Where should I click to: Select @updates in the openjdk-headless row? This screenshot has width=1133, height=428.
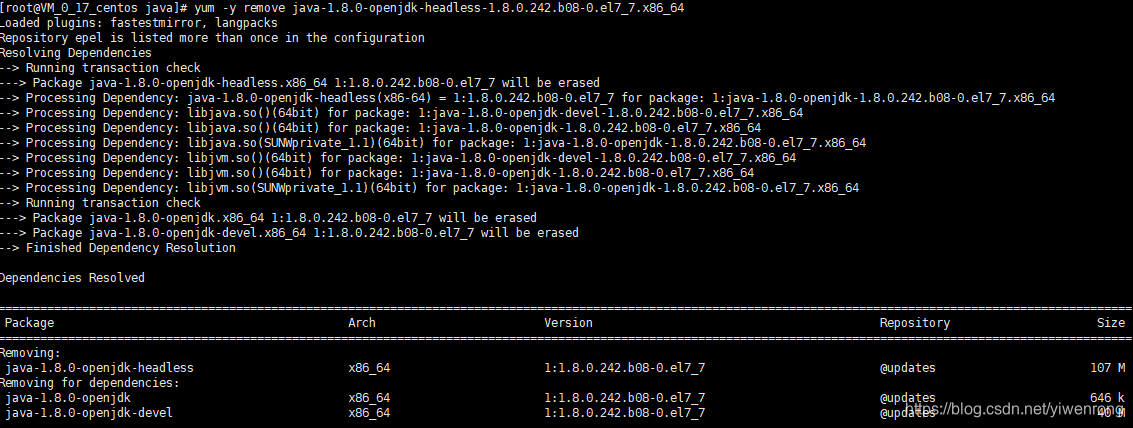pos(908,368)
